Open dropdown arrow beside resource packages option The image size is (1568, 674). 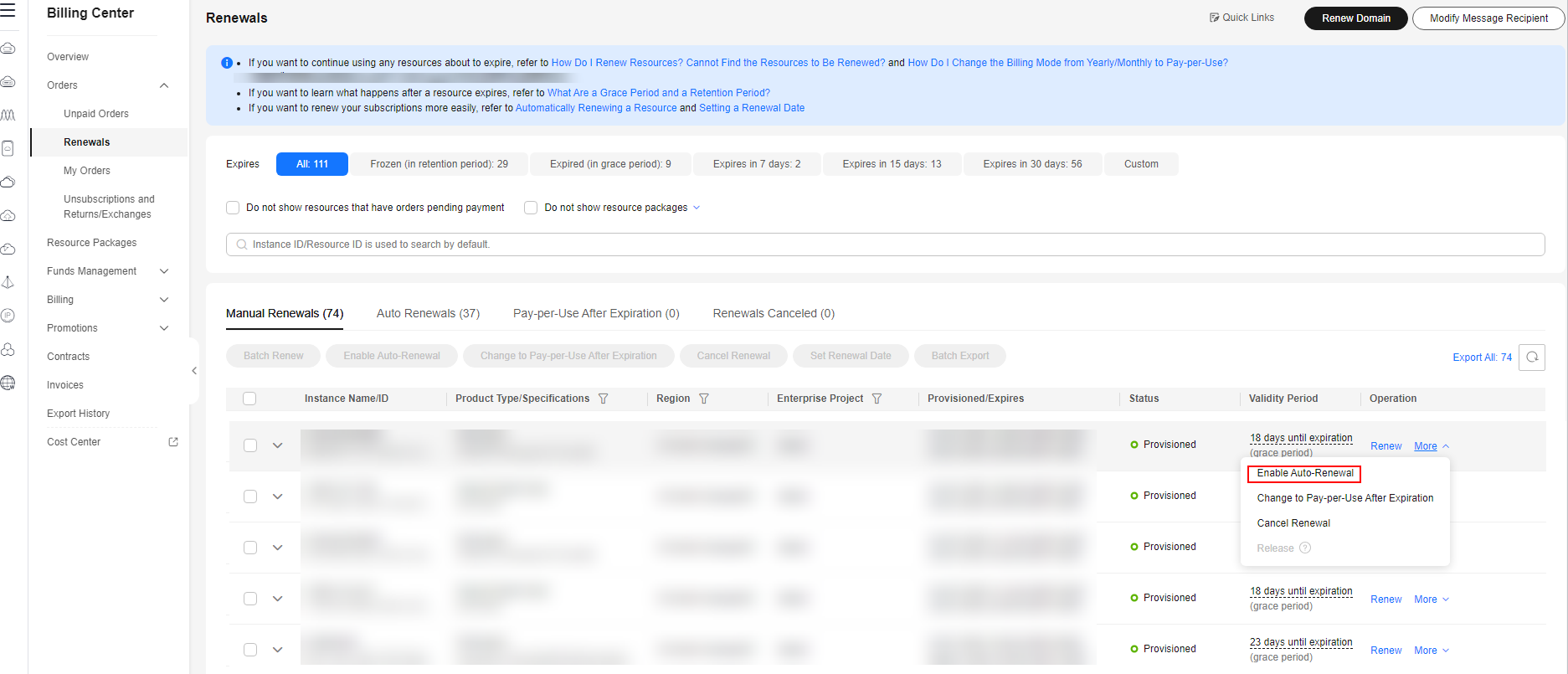pos(697,208)
